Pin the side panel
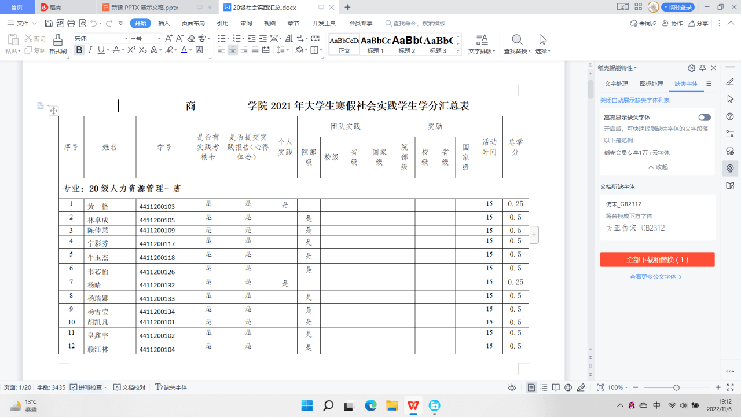This screenshot has width=742, height=418. click(702, 68)
